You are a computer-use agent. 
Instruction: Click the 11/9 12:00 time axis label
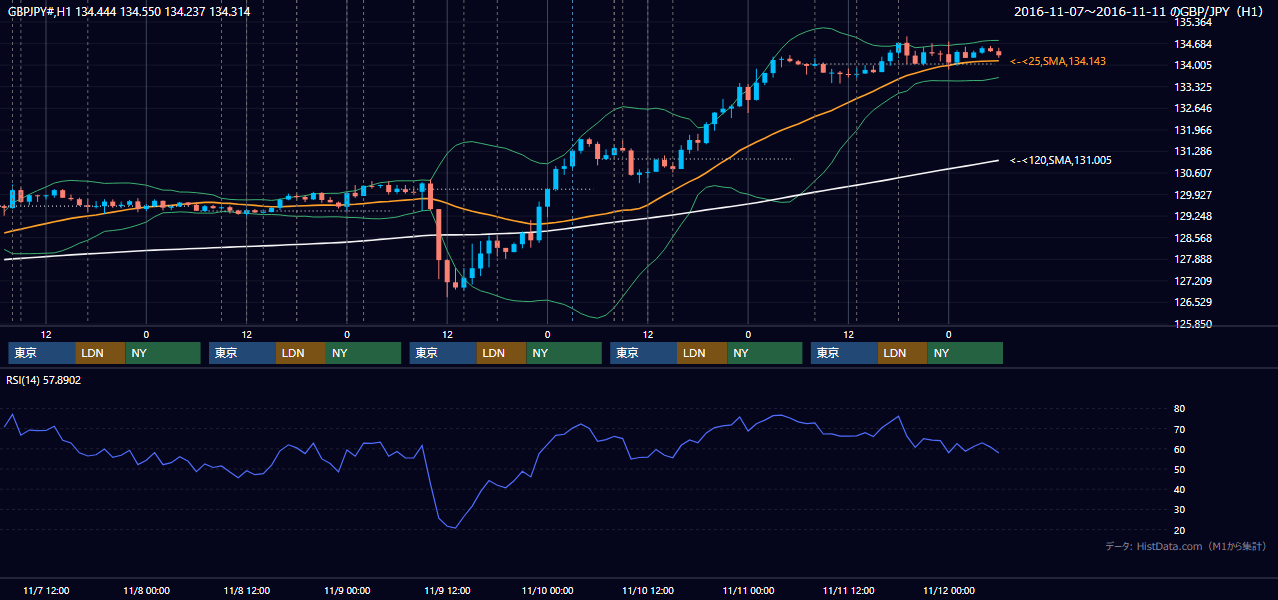point(447,590)
